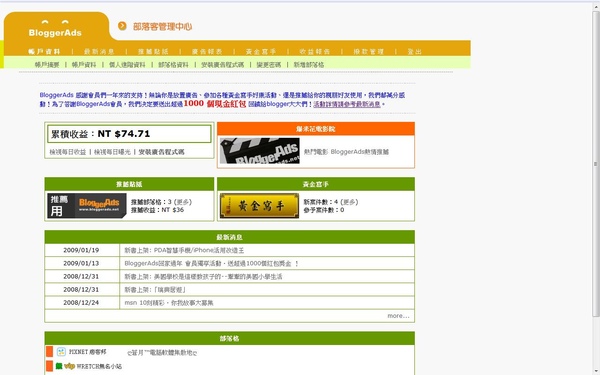Select the 新增部落格 submenu item

(309, 65)
